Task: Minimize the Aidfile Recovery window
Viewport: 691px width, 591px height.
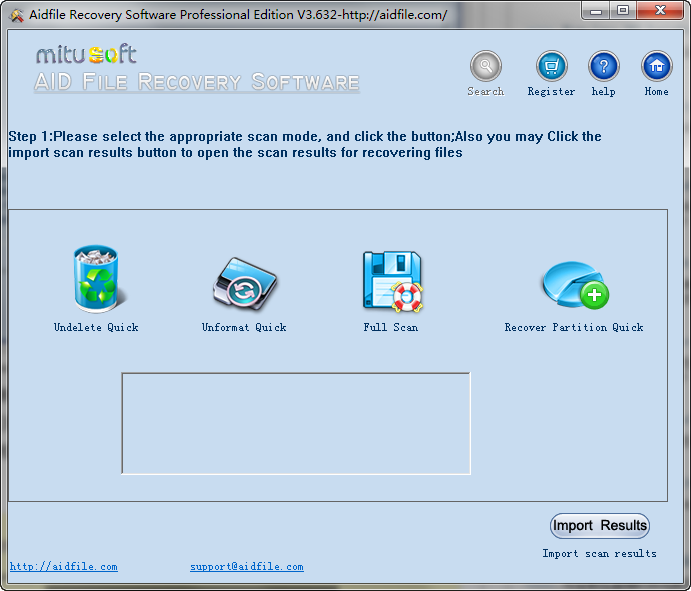Action: (x=596, y=11)
